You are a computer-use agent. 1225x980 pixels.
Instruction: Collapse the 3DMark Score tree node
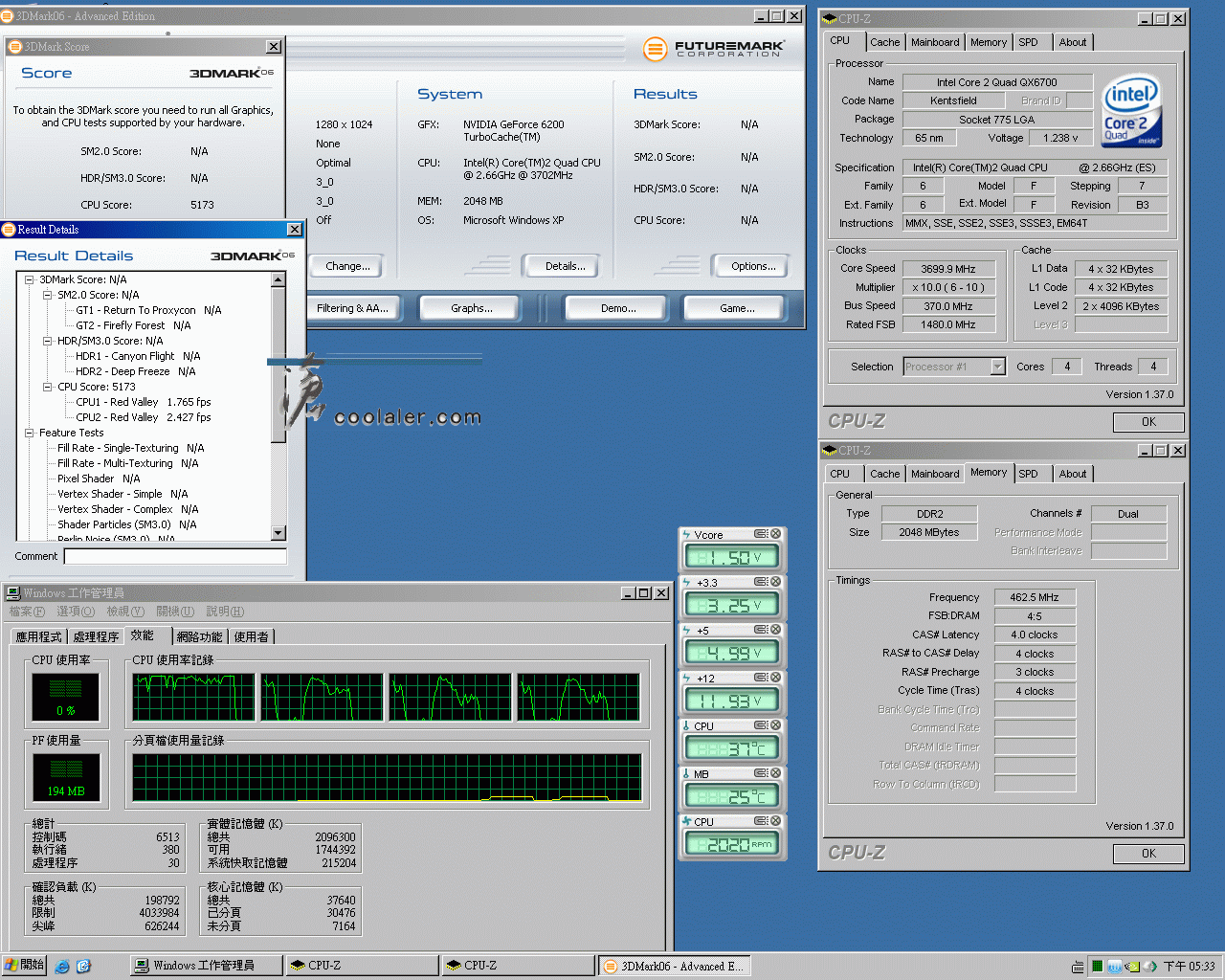[x=30, y=279]
